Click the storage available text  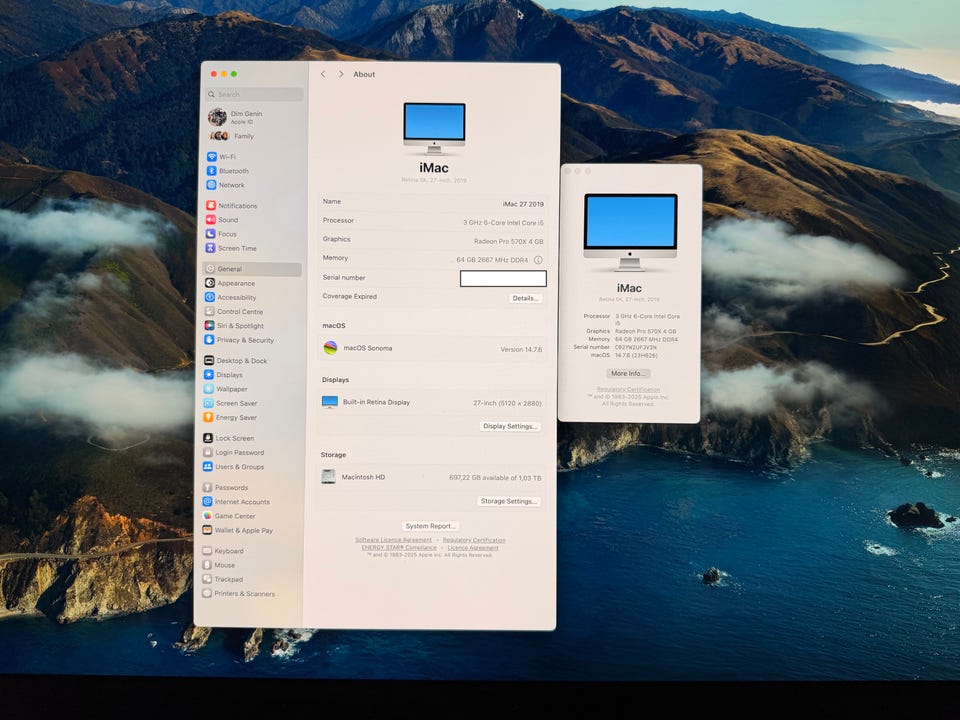tap(495, 478)
